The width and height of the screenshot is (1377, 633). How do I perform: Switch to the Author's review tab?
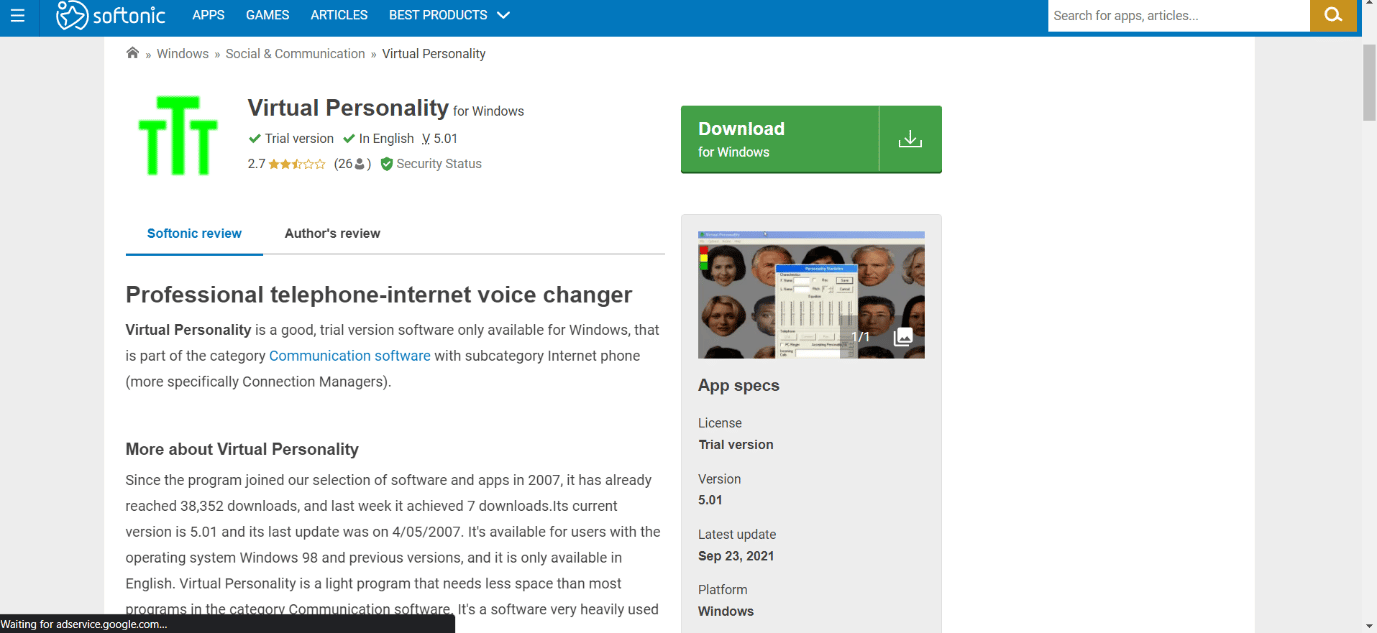pyautogui.click(x=332, y=234)
